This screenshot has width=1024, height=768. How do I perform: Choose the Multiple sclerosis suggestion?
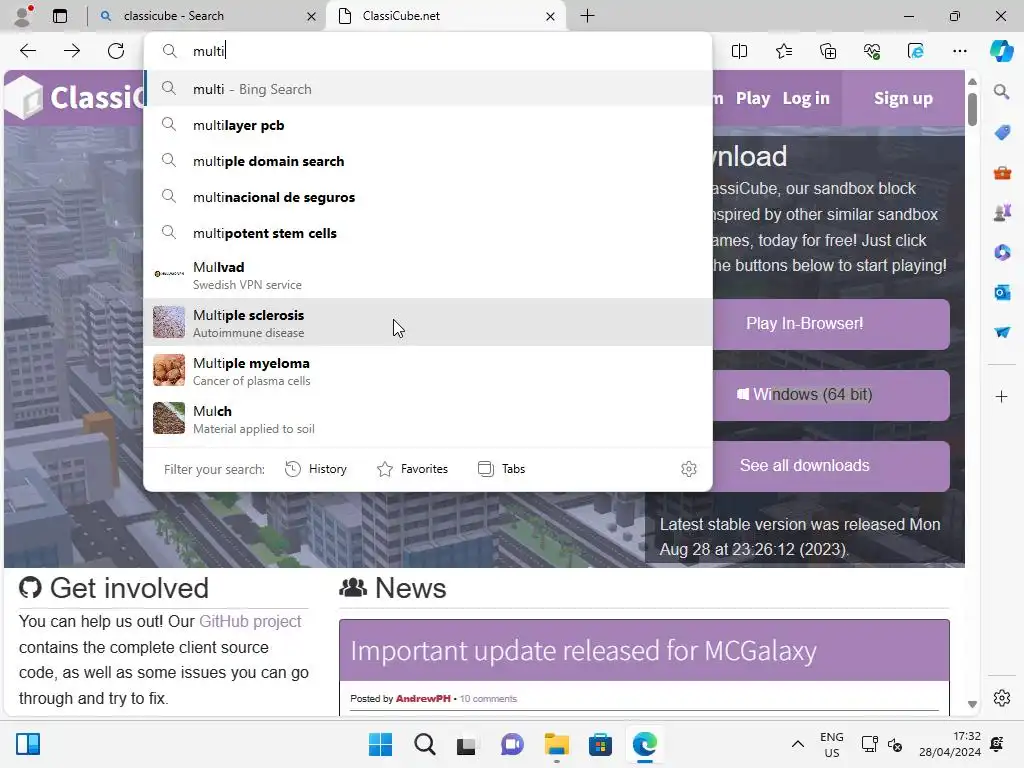click(x=428, y=323)
